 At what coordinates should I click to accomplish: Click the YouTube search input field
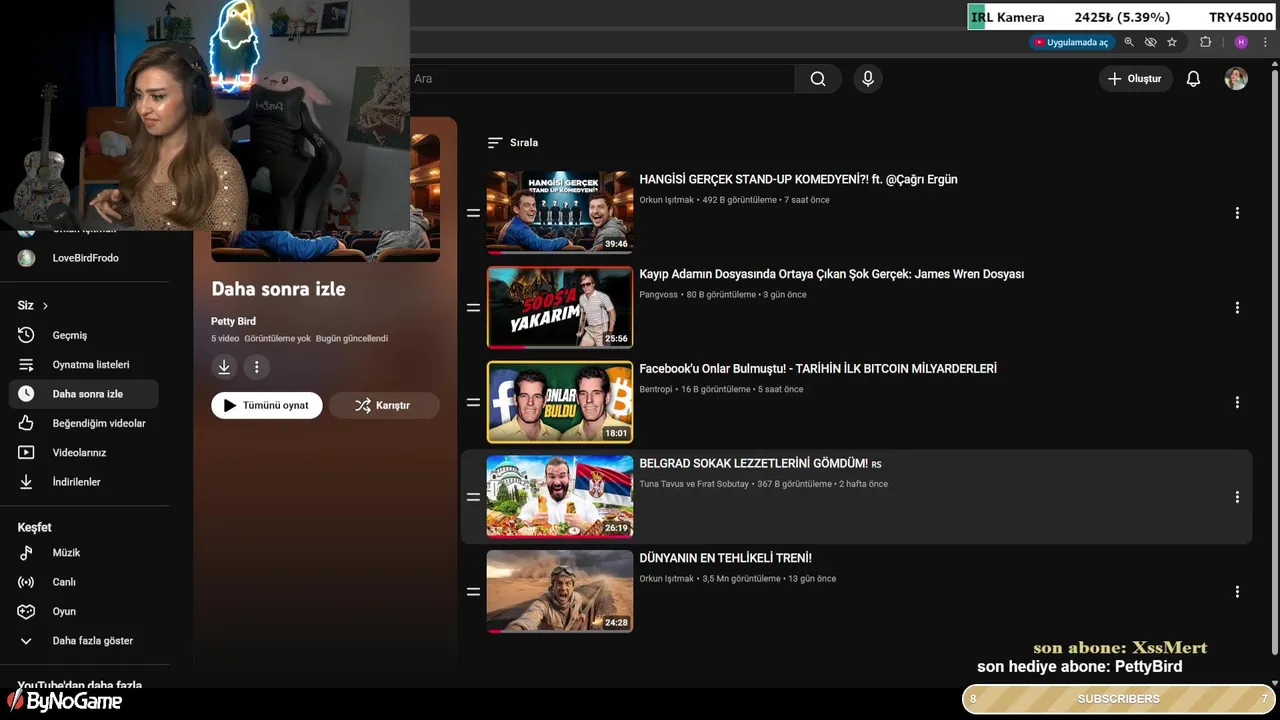pos(600,79)
